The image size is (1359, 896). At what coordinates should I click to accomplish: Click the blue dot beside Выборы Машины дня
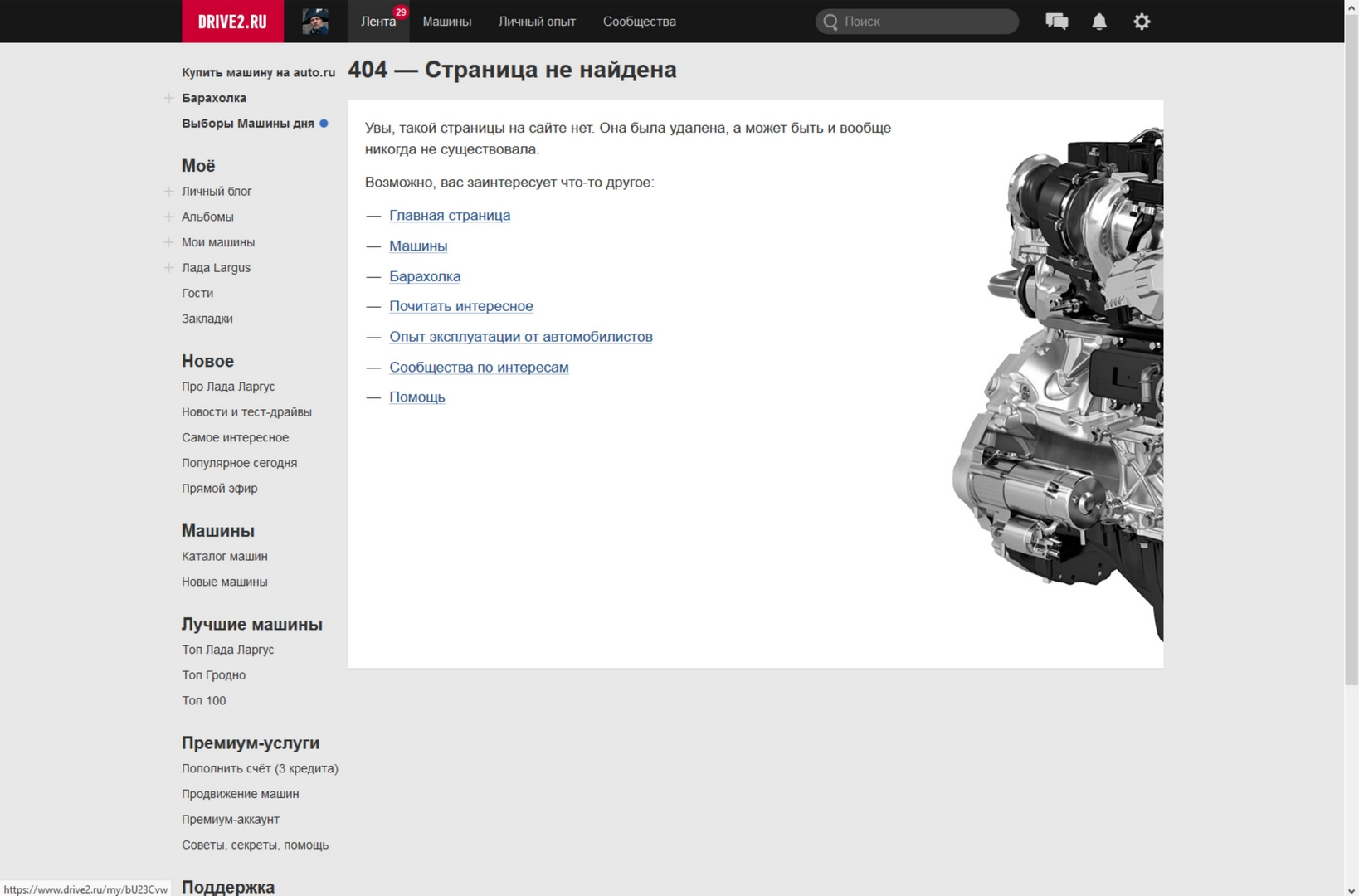point(324,123)
